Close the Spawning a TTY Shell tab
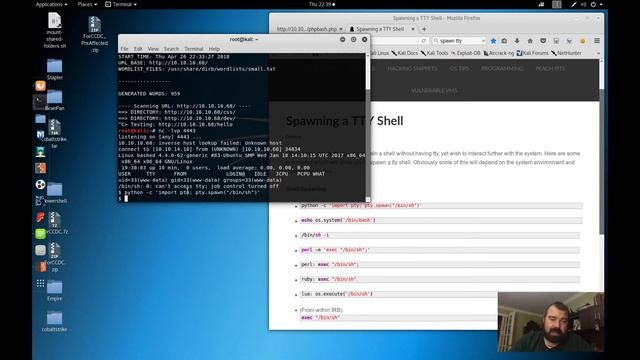The height and width of the screenshot is (360, 640). point(413,29)
